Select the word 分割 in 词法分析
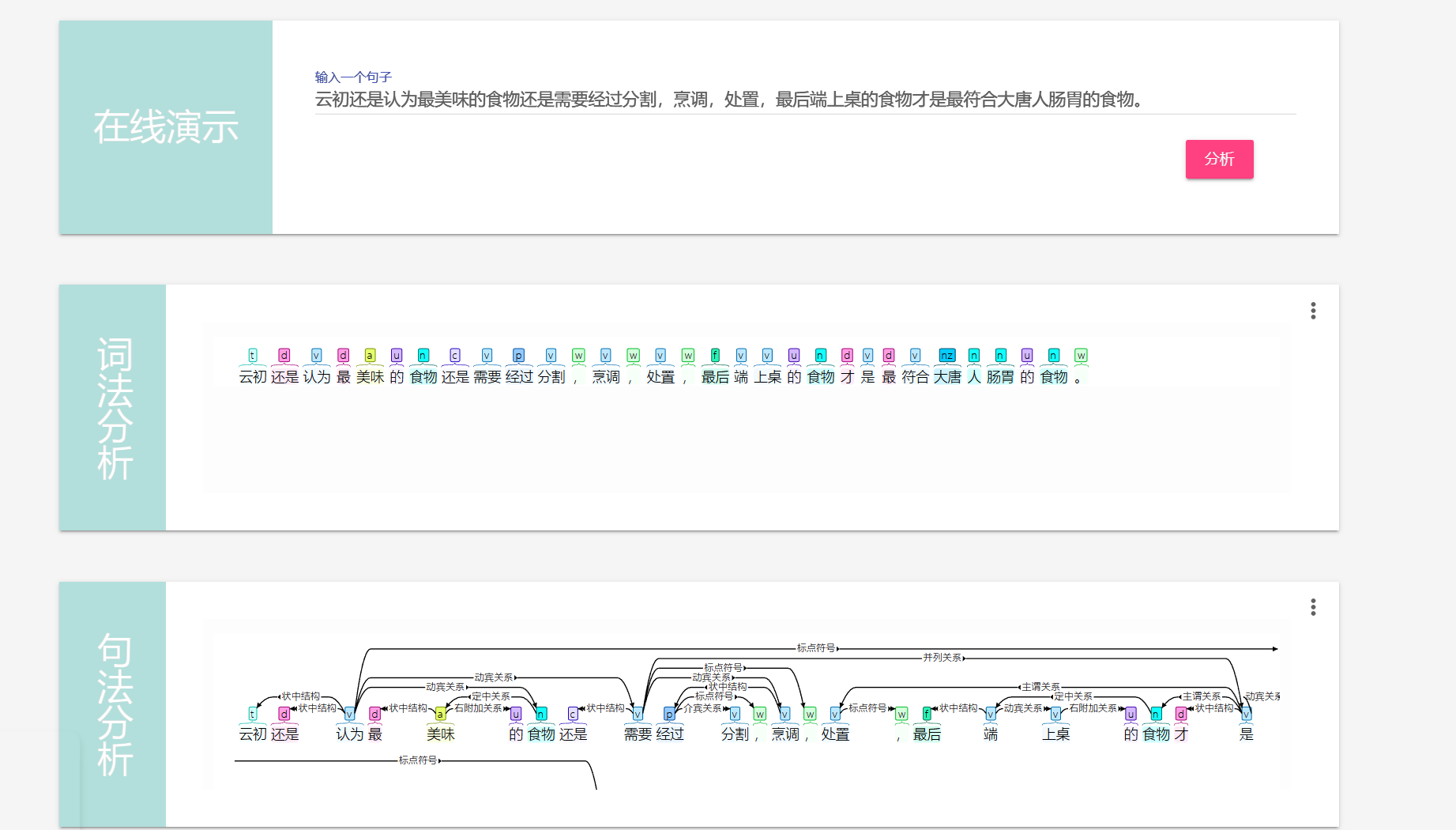 [x=551, y=377]
